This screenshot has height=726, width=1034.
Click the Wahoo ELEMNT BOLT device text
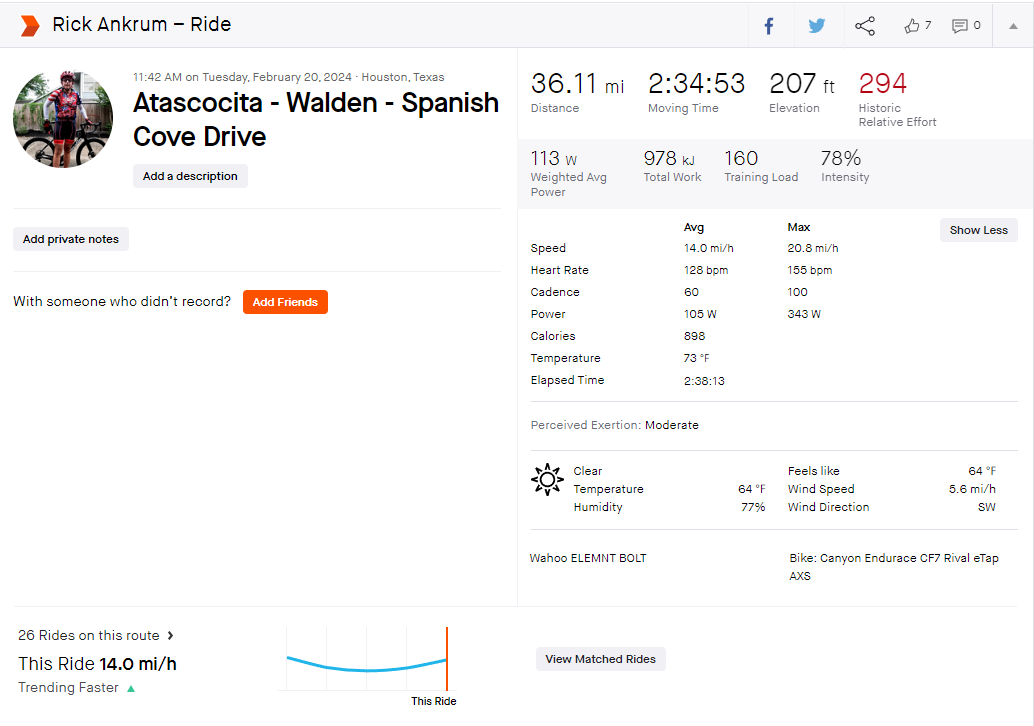pos(588,558)
